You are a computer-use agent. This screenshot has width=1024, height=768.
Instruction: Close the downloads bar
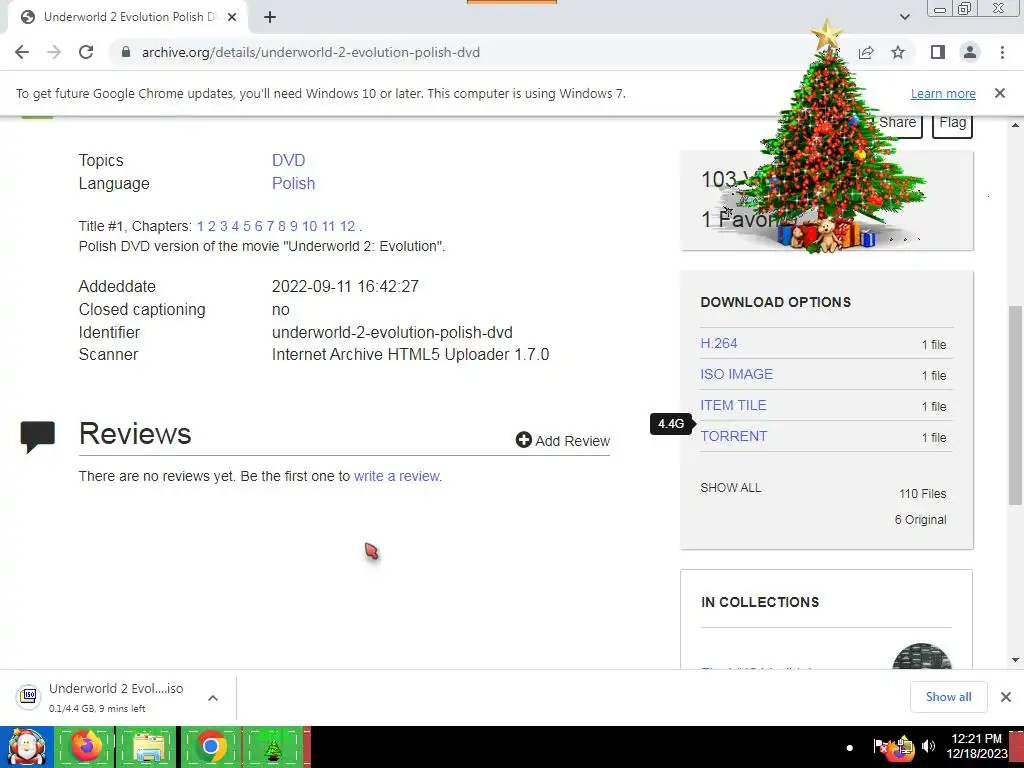tap(1006, 697)
